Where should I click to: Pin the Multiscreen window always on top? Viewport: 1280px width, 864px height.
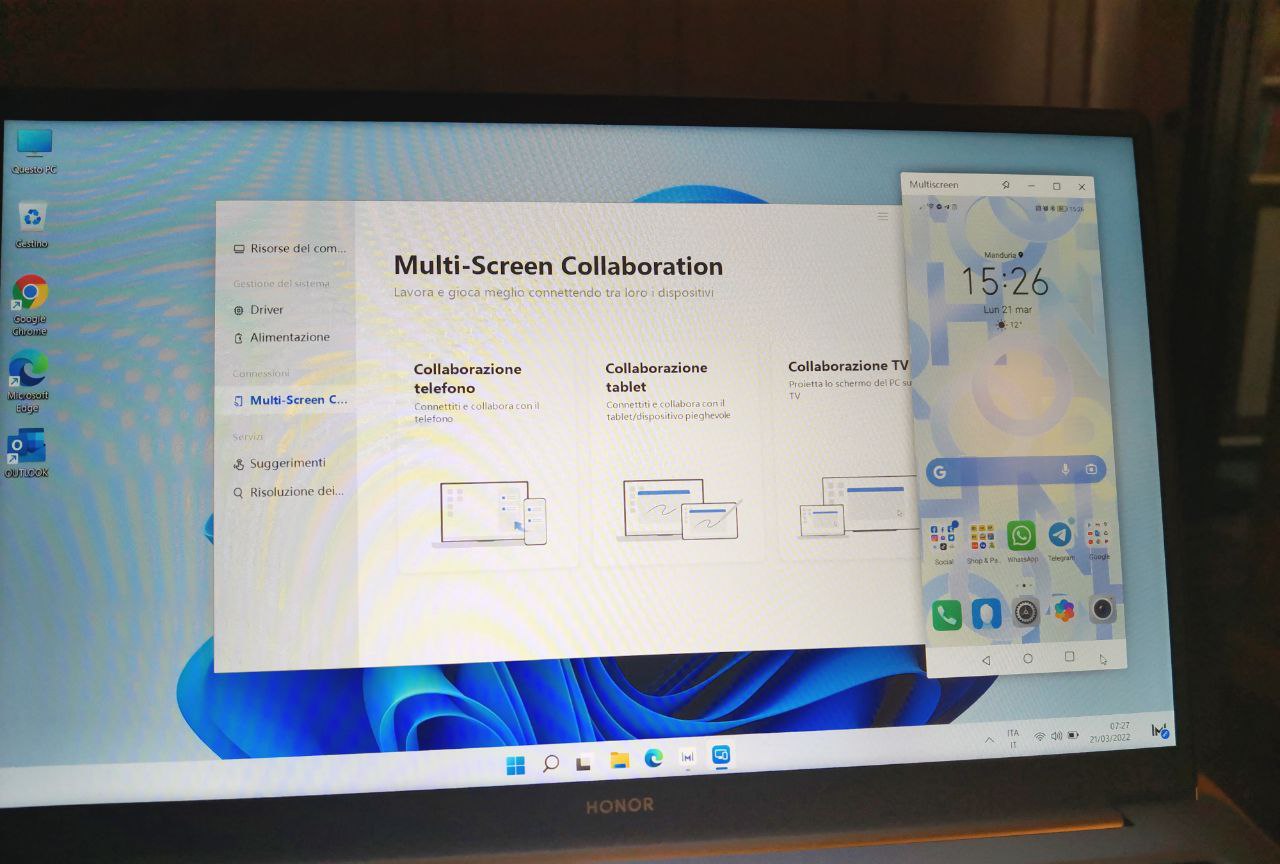click(x=1007, y=186)
